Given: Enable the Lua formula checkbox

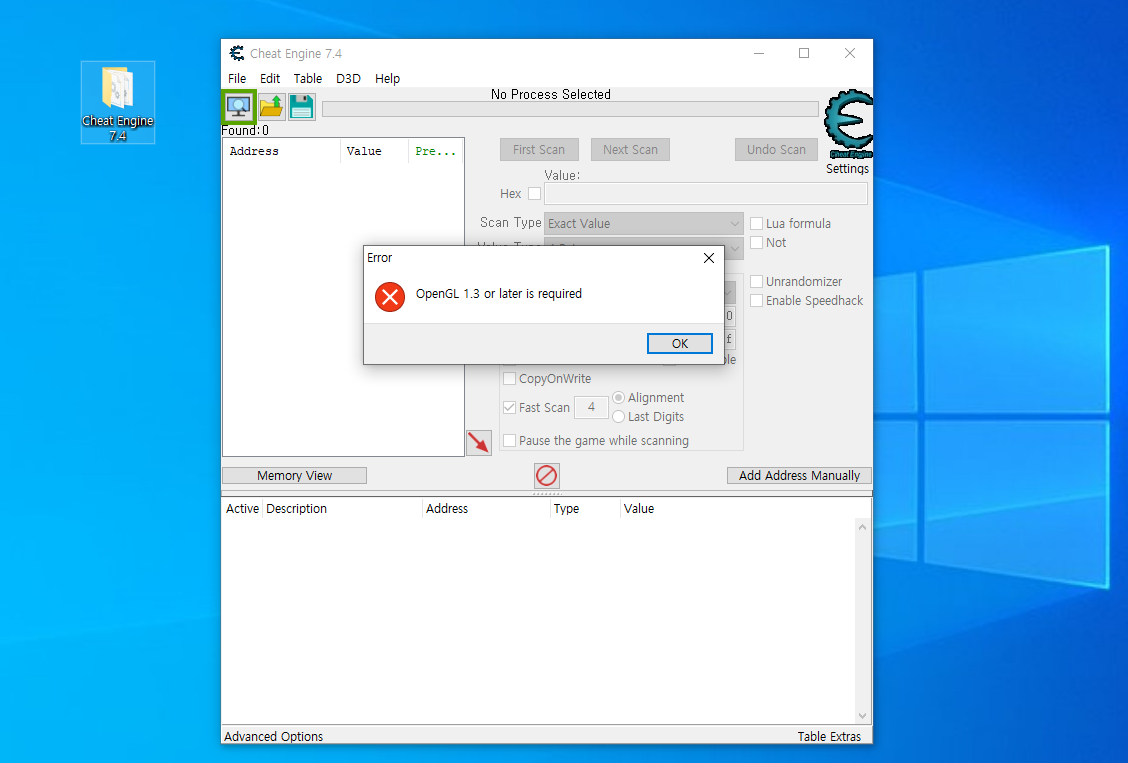Looking at the screenshot, I should click(756, 224).
